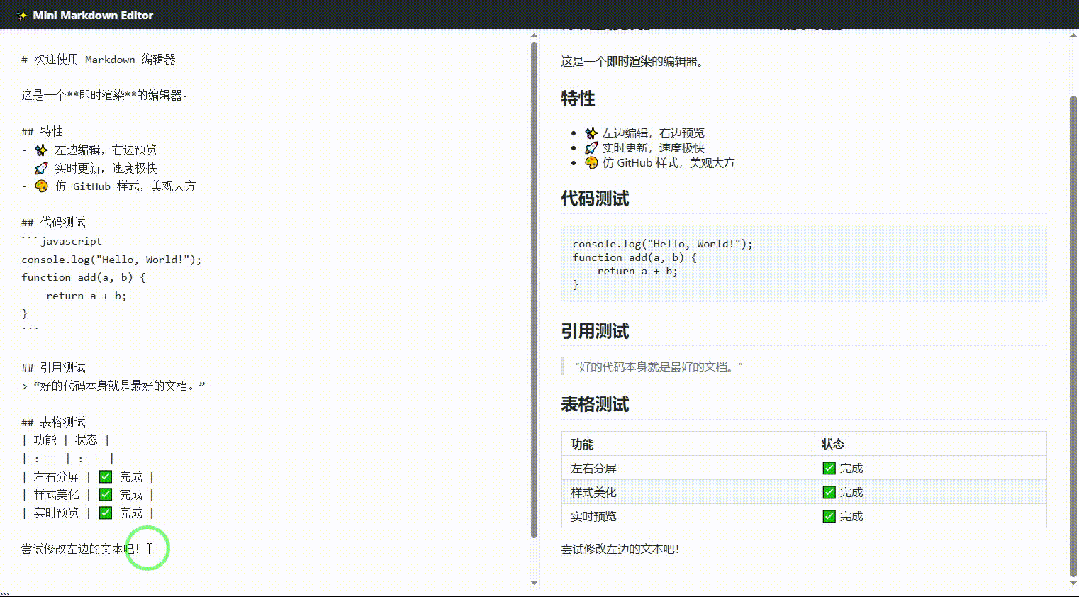Image resolution: width=1079 pixels, height=597 pixels.
Task: Click 'function add(a, b) {' in the editor pane
Action: pyautogui.click(x=84, y=277)
